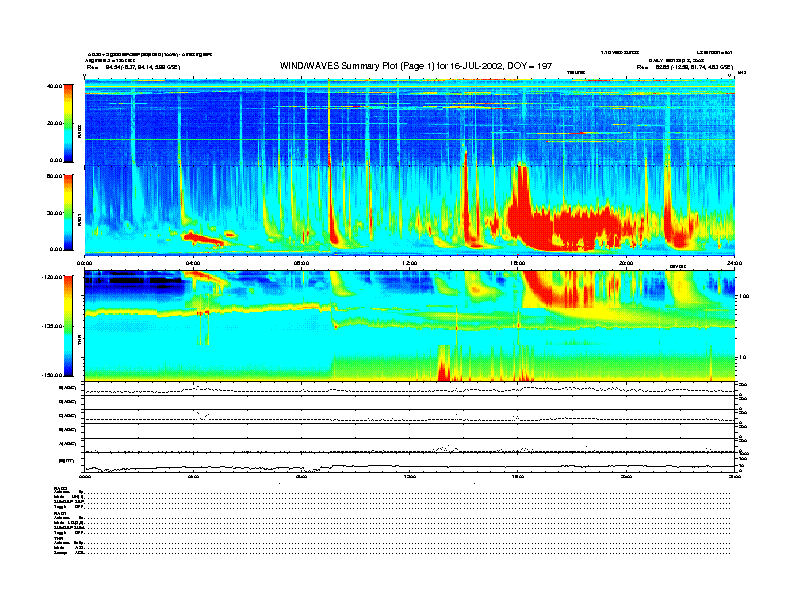Image resolution: width=792 pixels, height=612 pixels.
Task: Click the TNR intensity color bar
Action: [68, 326]
